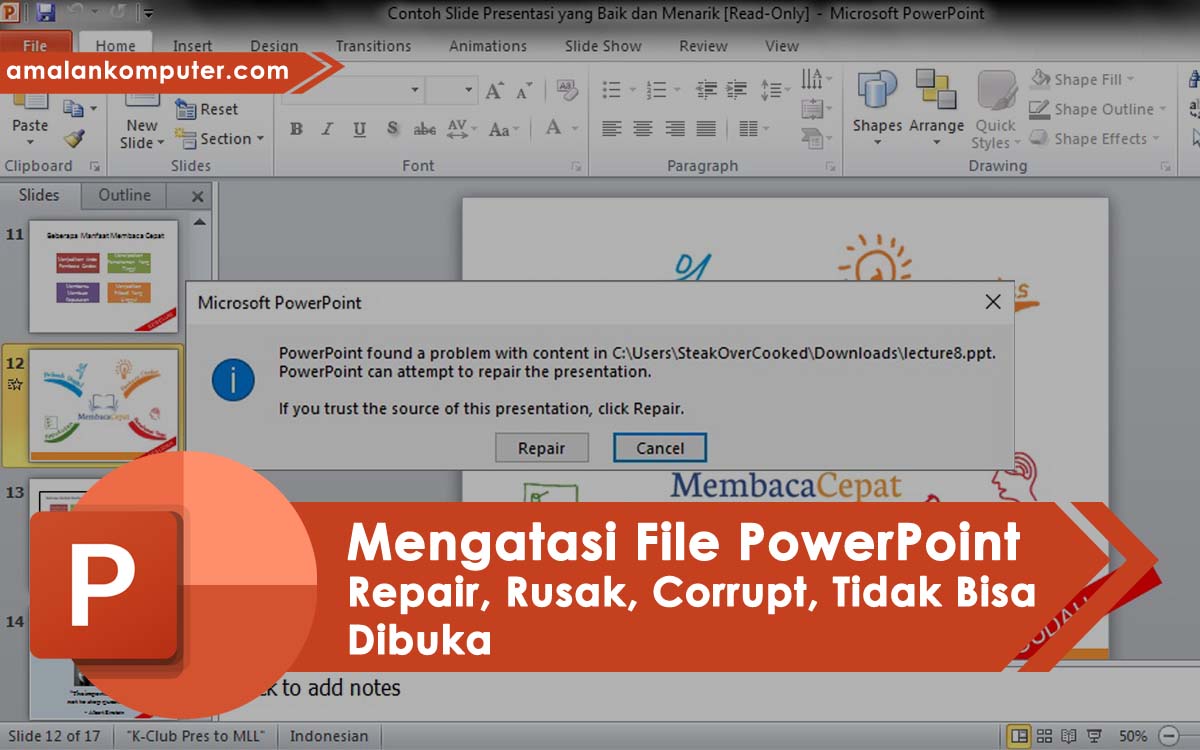Click the Increase List Level icon

tap(737, 90)
